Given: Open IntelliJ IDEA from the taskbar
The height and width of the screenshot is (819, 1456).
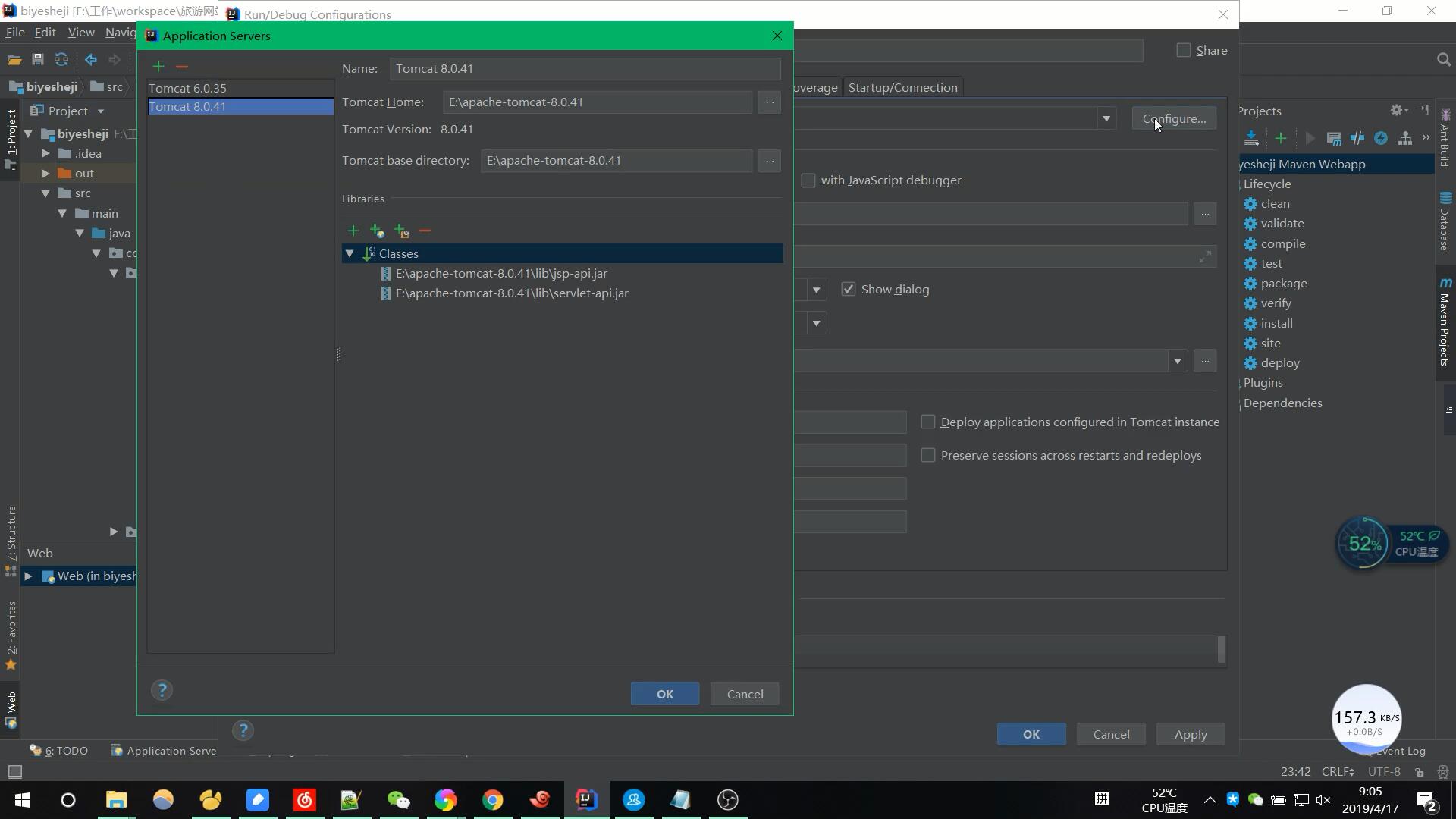Looking at the screenshot, I should pyautogui.click(x=586, y=800).
